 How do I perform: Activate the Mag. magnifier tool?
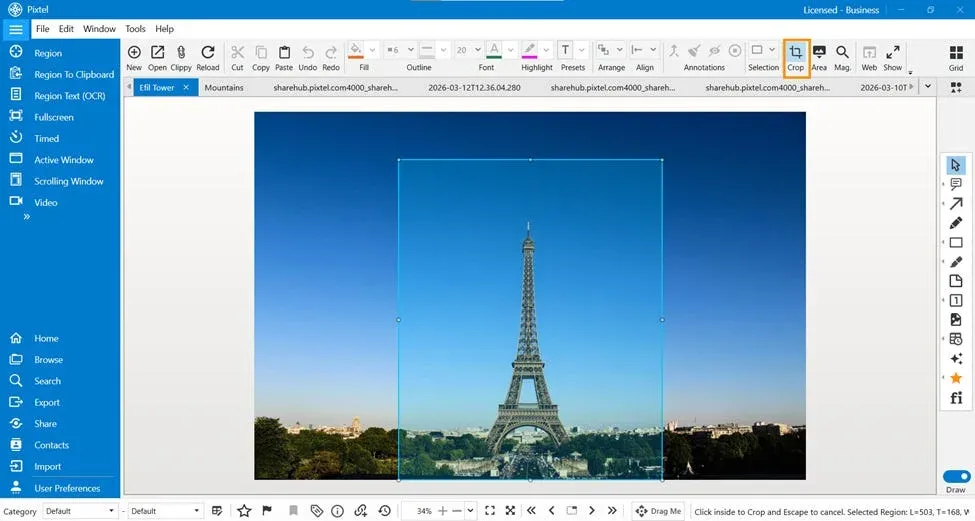(x=842, y=58)
